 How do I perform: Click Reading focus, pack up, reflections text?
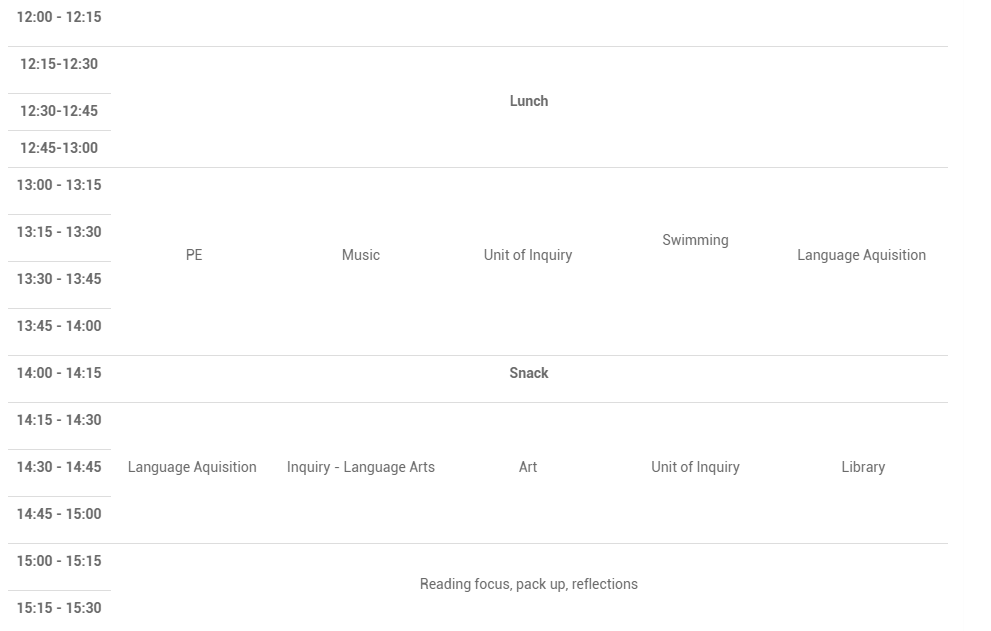(528, 584)
